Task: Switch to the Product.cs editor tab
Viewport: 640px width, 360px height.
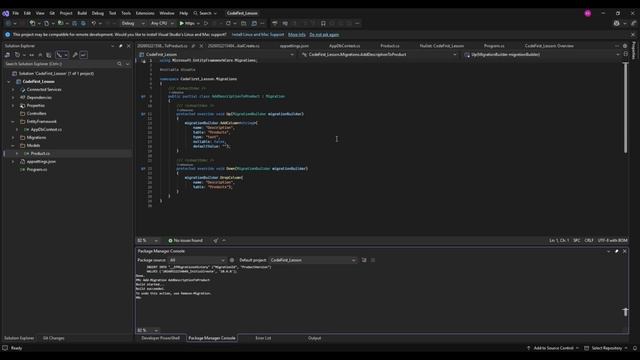Action: pos(390,46)
